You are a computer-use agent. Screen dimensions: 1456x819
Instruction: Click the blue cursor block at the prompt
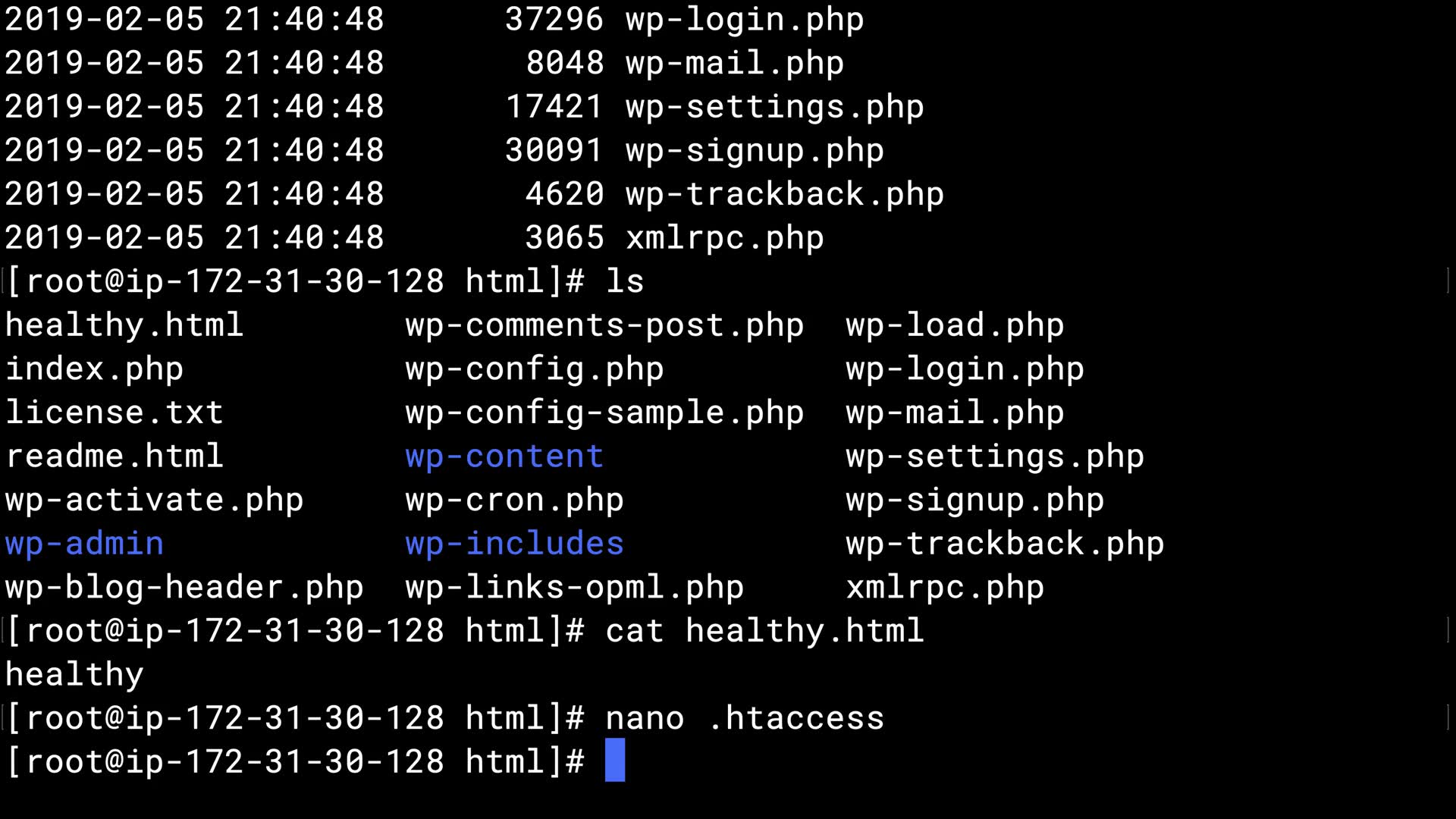click(x=615, y=761)
